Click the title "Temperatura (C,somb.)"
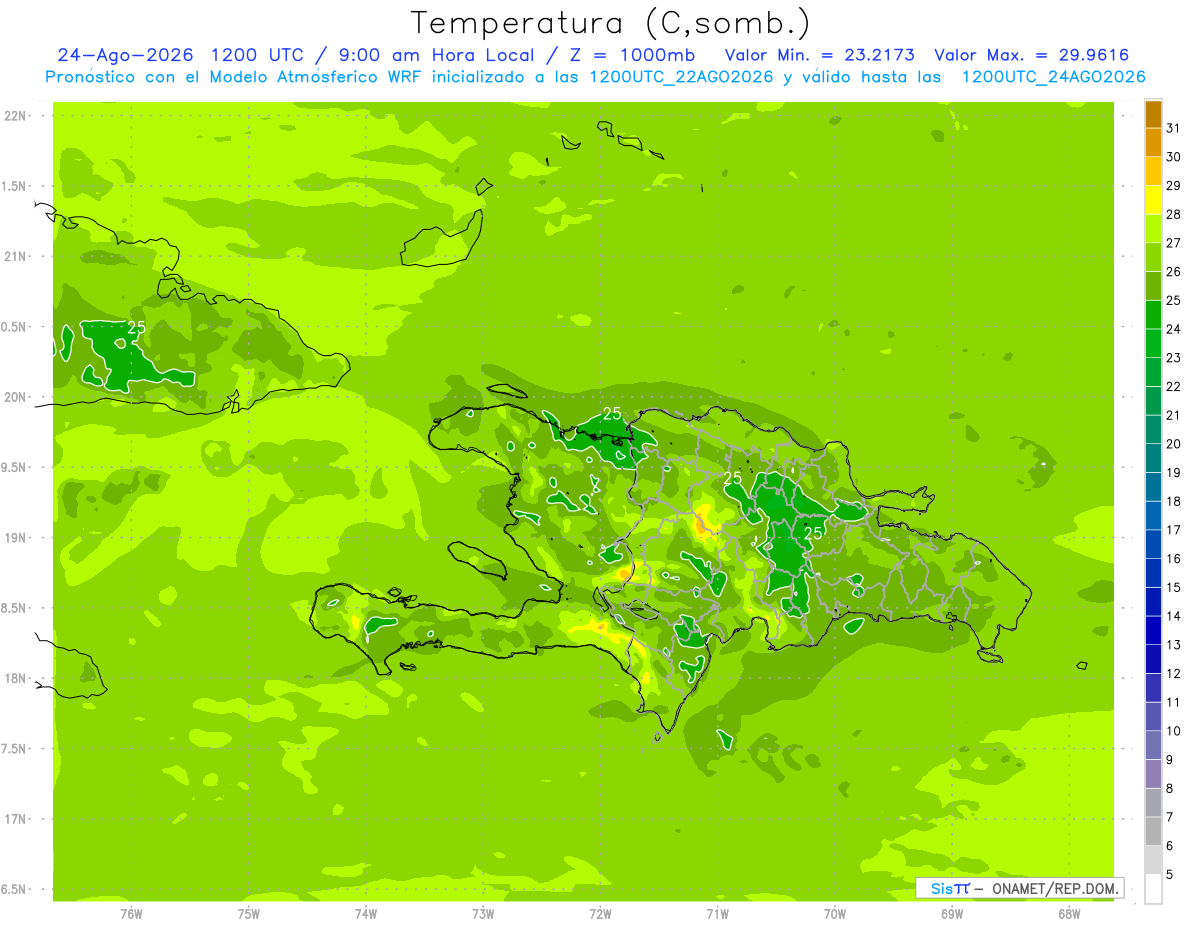Viewport: 1200px width, 927px height. click(611, 23)
